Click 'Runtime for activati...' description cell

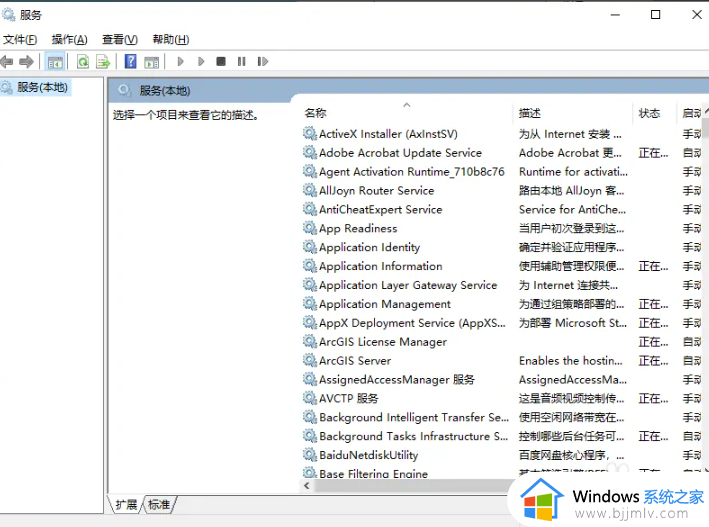(x=573, y=172)
